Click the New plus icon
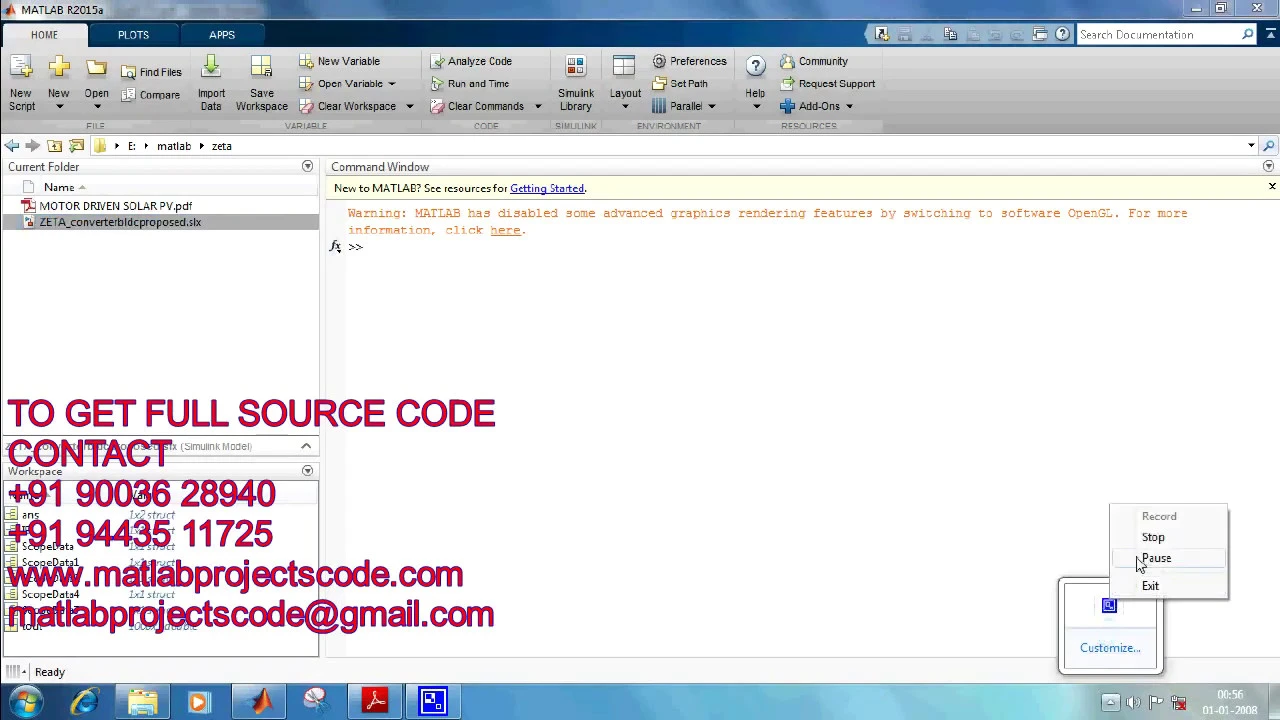The height and width of the screenshot is (720, 1280). (x=58, y=68)
